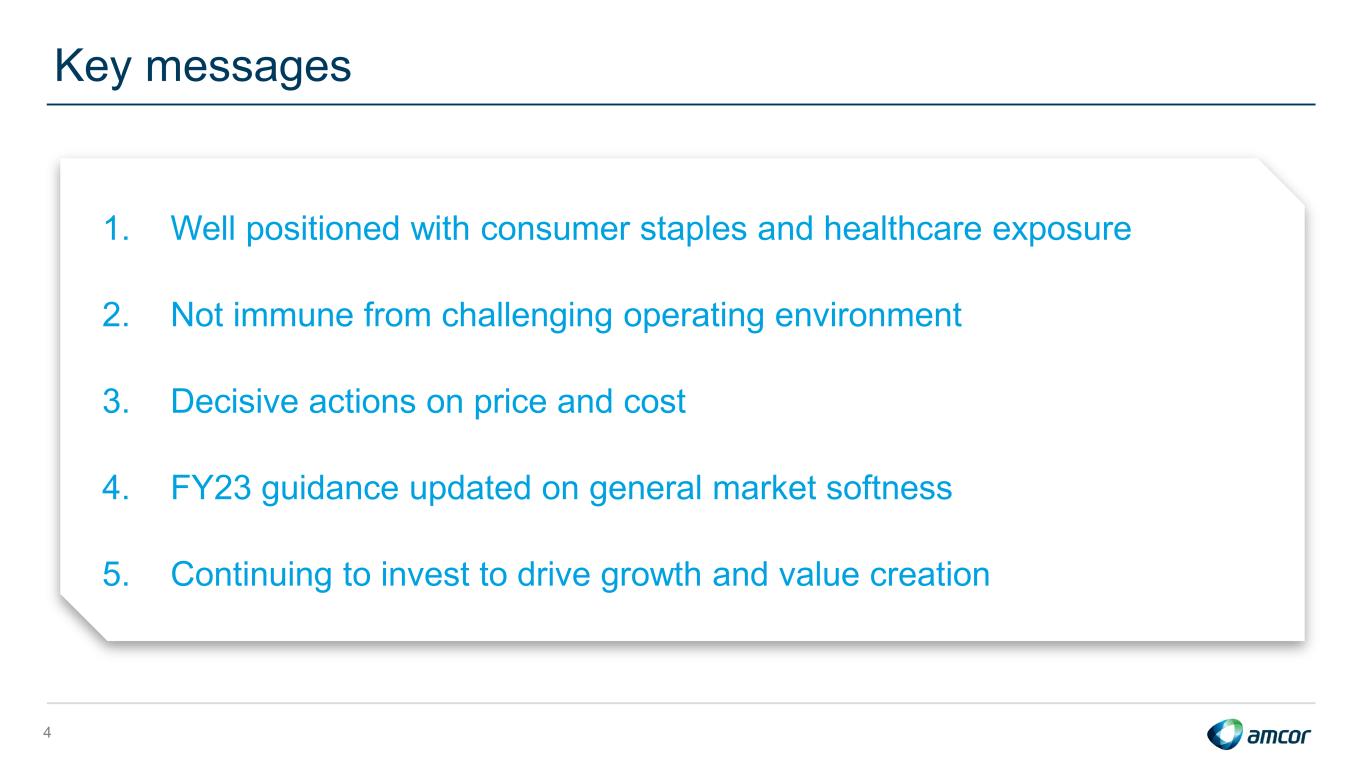Select 'Continuing to invest to drive growth'

pos(580,574)
